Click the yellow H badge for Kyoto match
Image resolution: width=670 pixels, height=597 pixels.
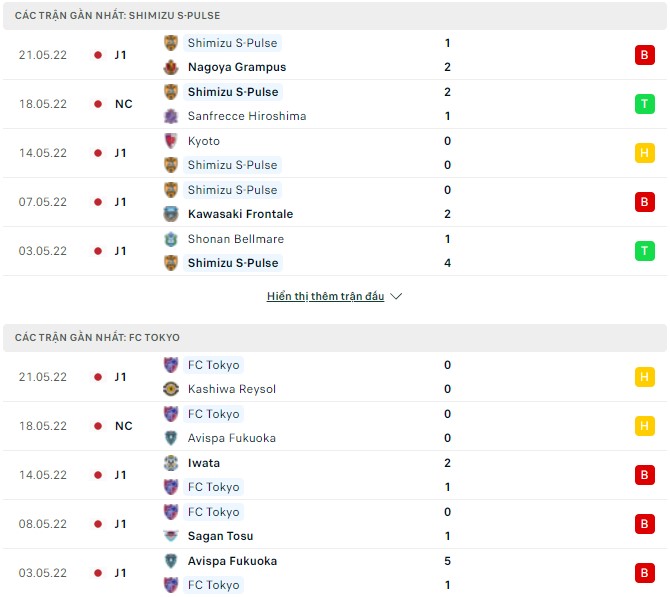point(645,153)
